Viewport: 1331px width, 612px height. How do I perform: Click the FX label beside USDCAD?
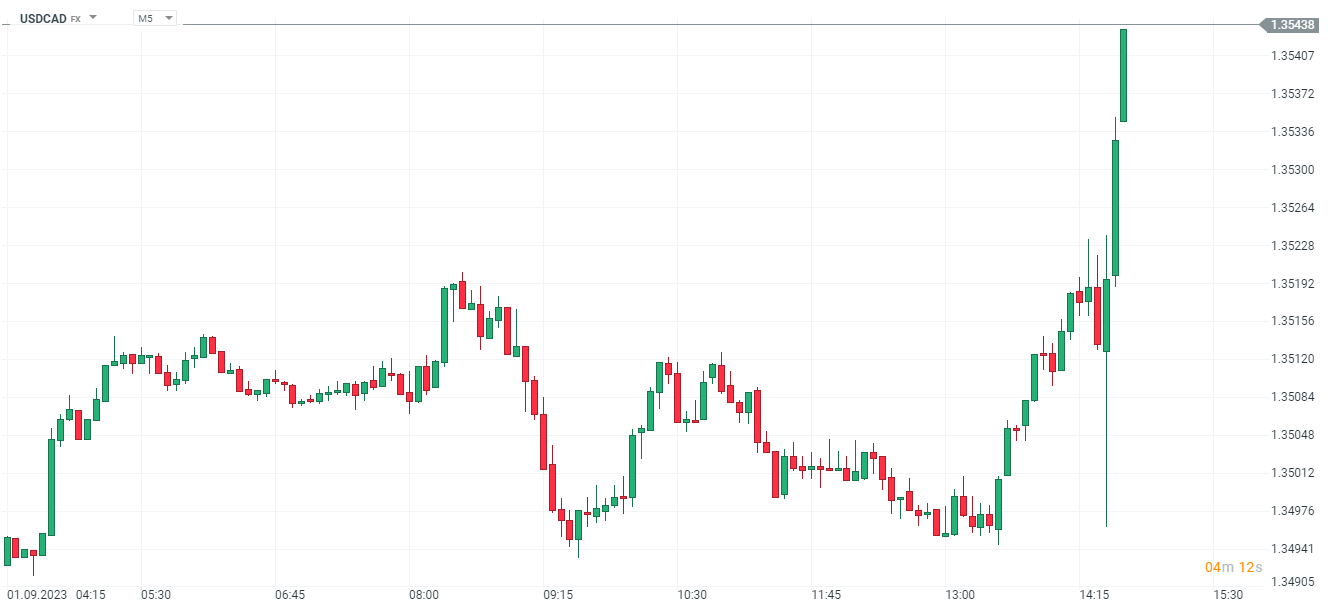coord(75,19)
